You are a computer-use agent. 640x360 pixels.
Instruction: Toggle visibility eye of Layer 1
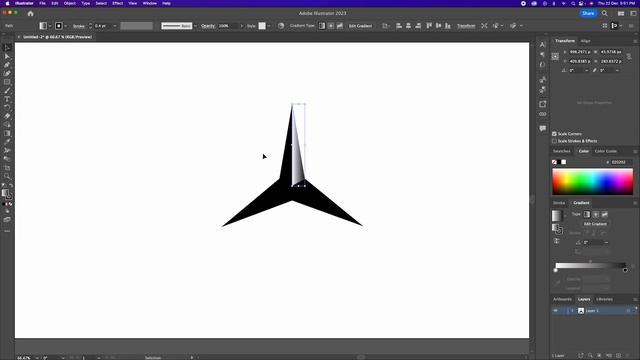556,311
